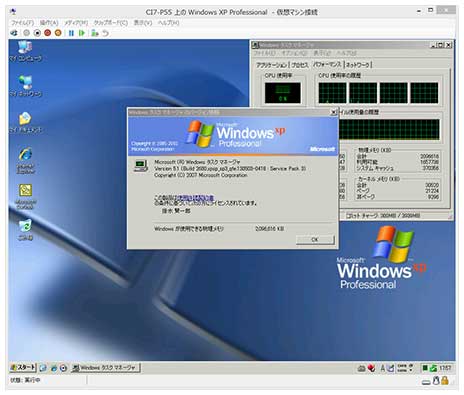Open Task Manager's ヘルプ menu
This screenshot has height=395, width=464.
coord(346,53)
